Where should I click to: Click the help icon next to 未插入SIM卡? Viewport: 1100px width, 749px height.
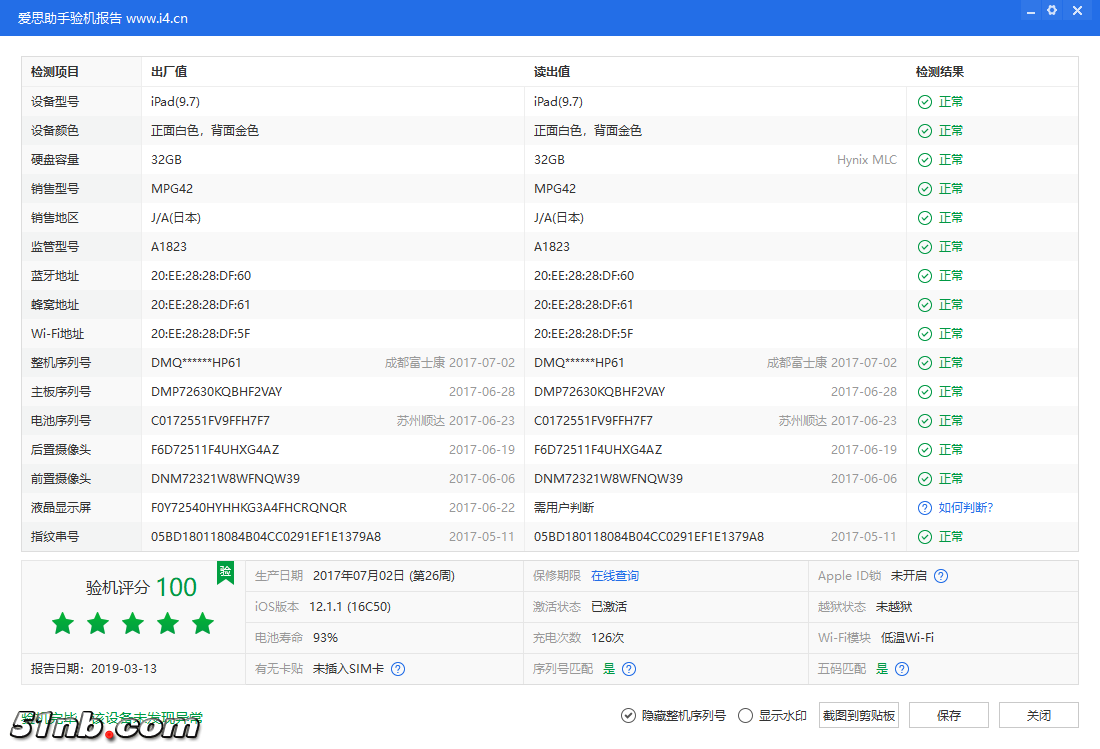398,669
